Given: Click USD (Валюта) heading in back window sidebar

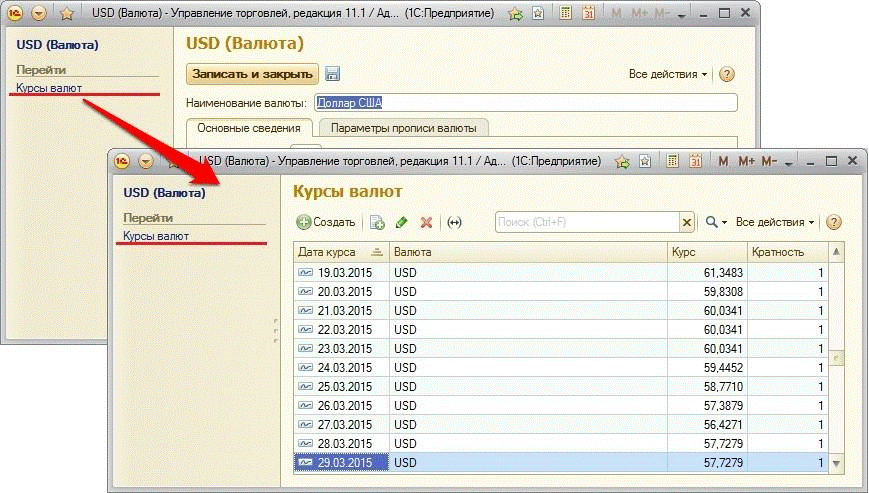Looking at the screenshot, I should pos(58,45).
